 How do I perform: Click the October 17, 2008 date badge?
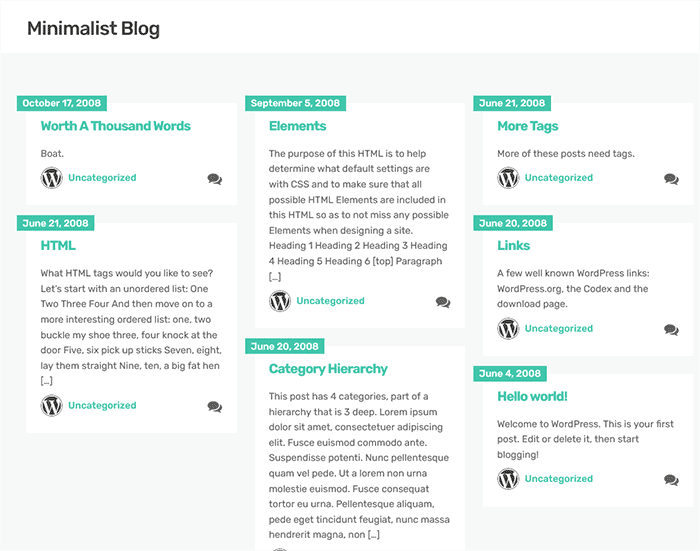(62, 103)
